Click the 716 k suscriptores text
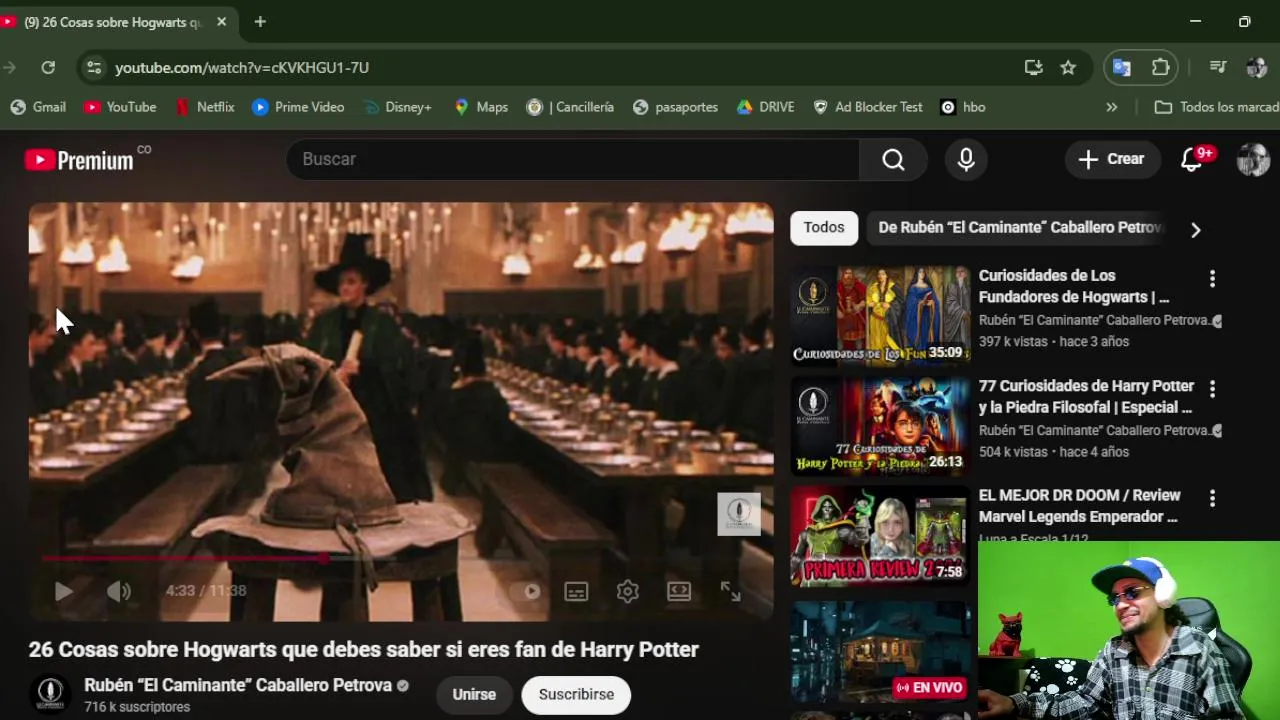1280x720 pixels. point(137,707)
